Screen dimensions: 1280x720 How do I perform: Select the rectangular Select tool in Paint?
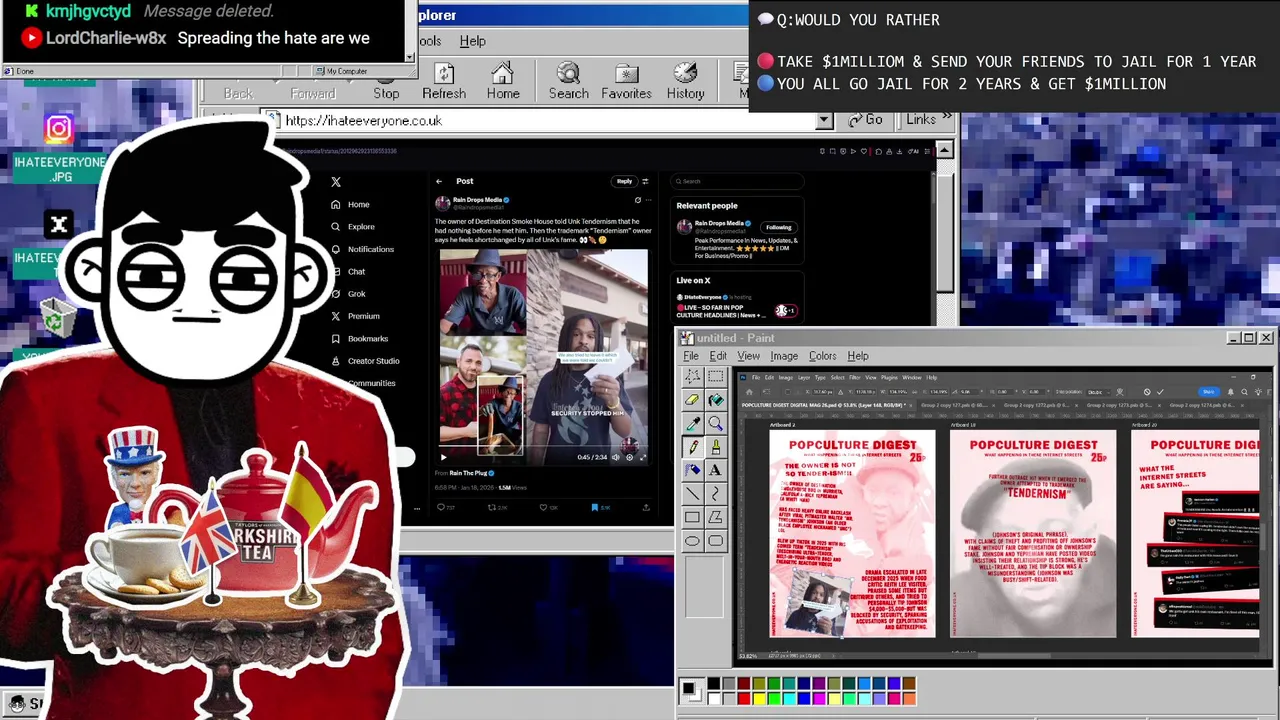715,377
